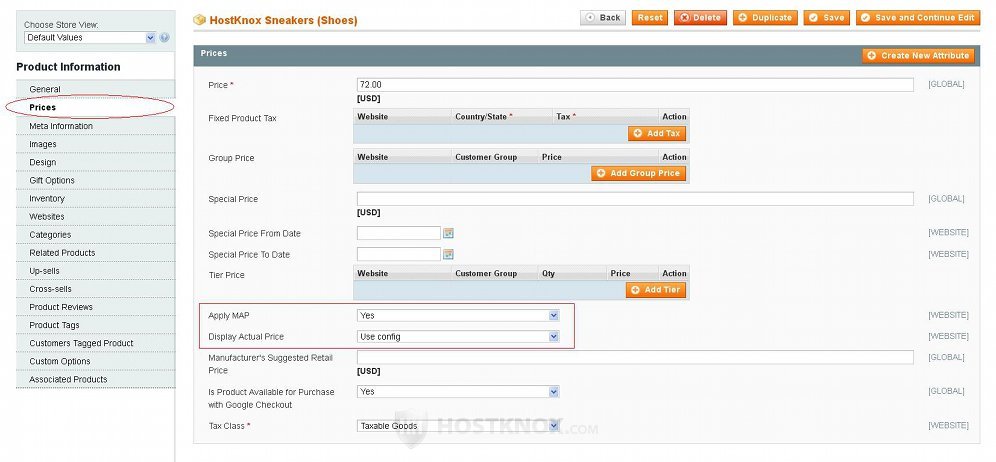Open the Google Checkout availability dropdown

click(x=458, y=392)
